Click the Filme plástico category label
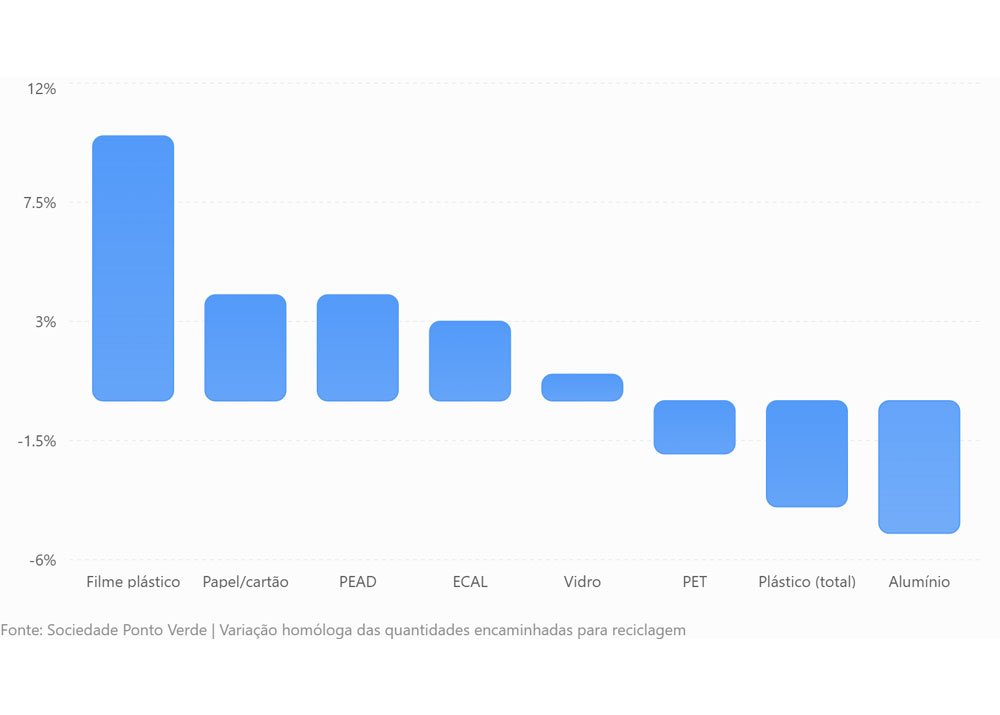The height and width of the screenshot is (715, 1000). coord(133,582)
